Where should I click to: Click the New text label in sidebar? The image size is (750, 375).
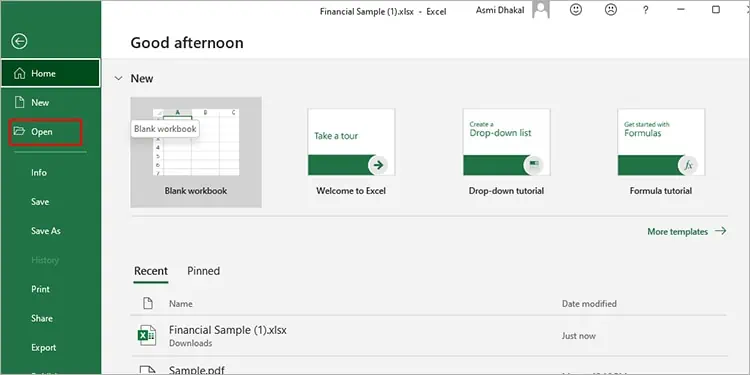tap(40, 103)
